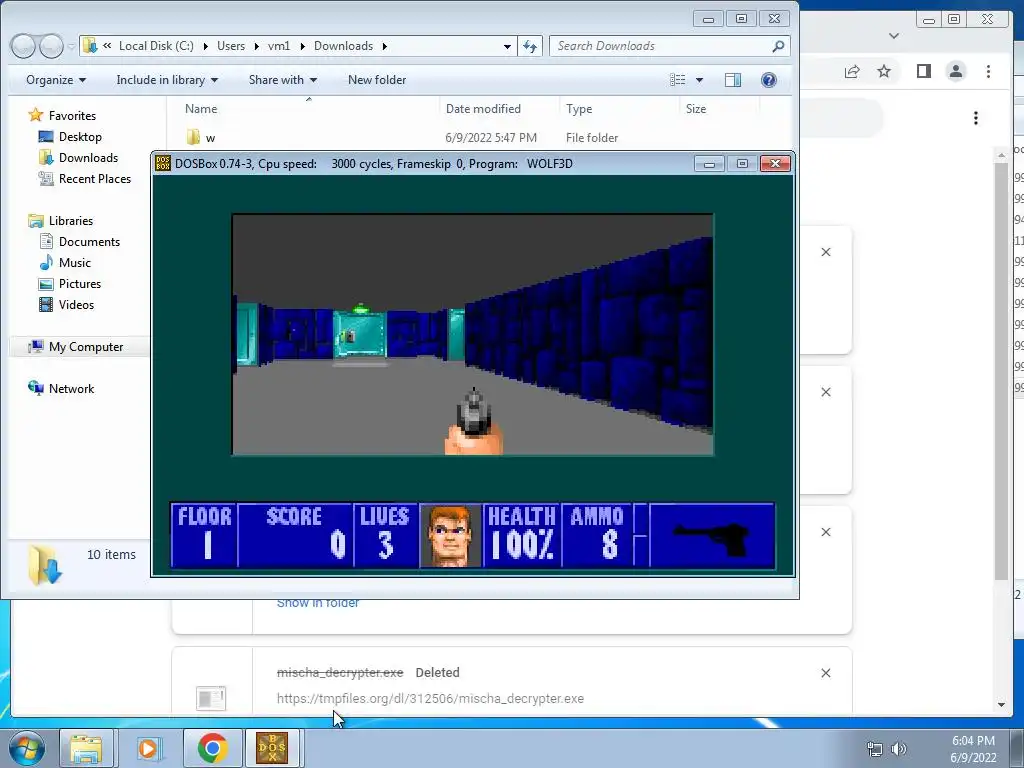Click the DOSBox title bar icon

(x=163, y=163)
